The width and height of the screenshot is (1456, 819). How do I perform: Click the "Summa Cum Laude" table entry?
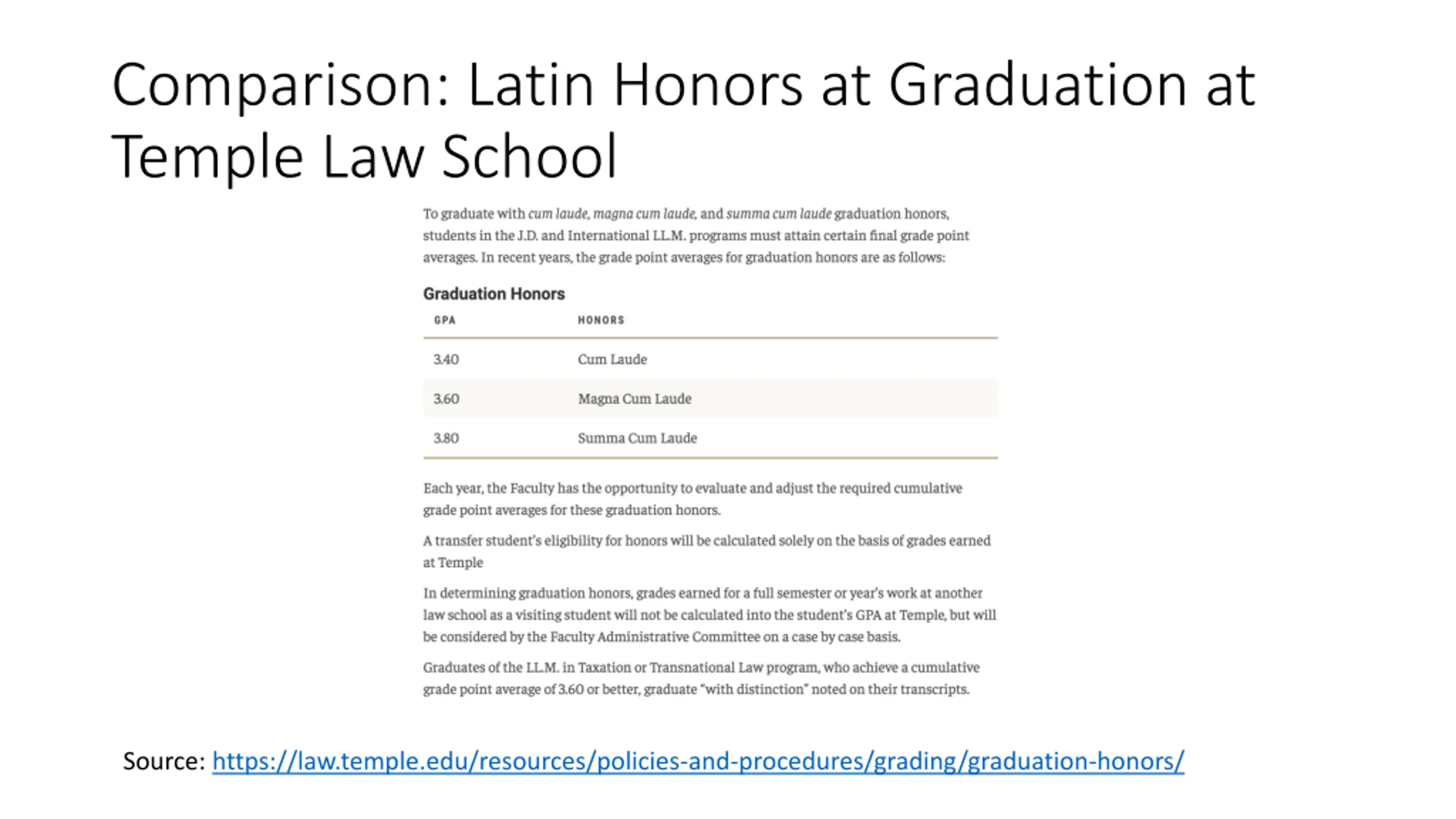637,438
